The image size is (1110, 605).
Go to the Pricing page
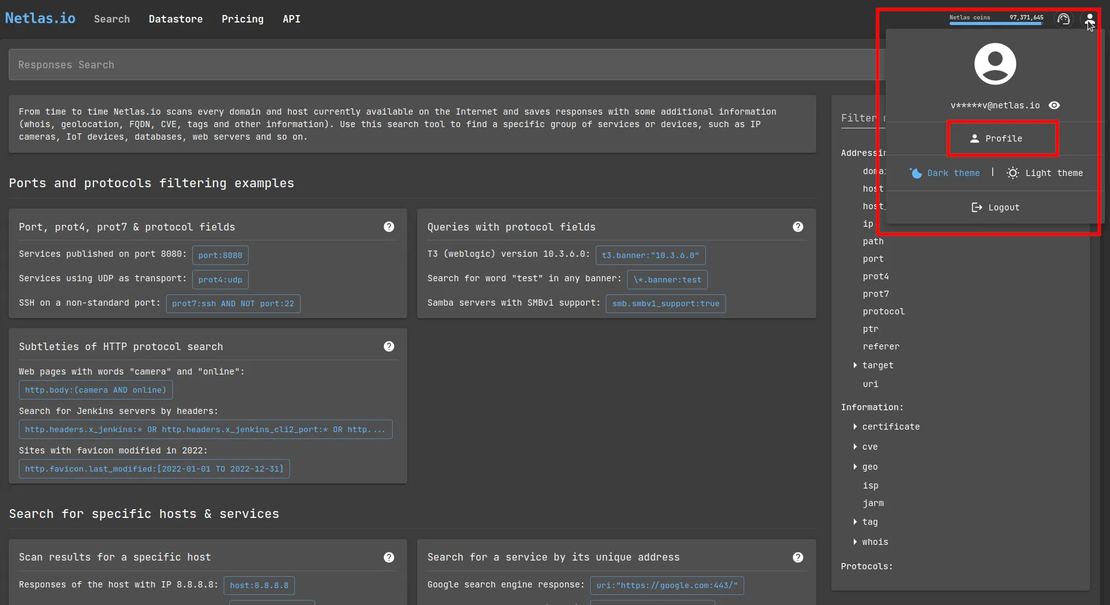click(x=242, y=19)
